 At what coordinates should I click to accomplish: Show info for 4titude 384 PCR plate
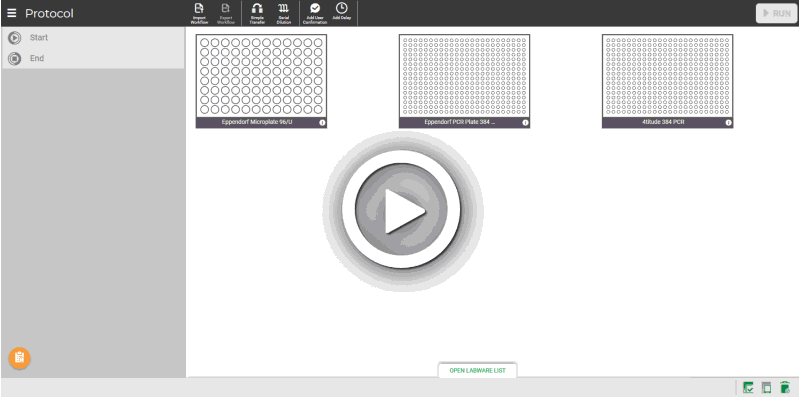click(729, 123)
